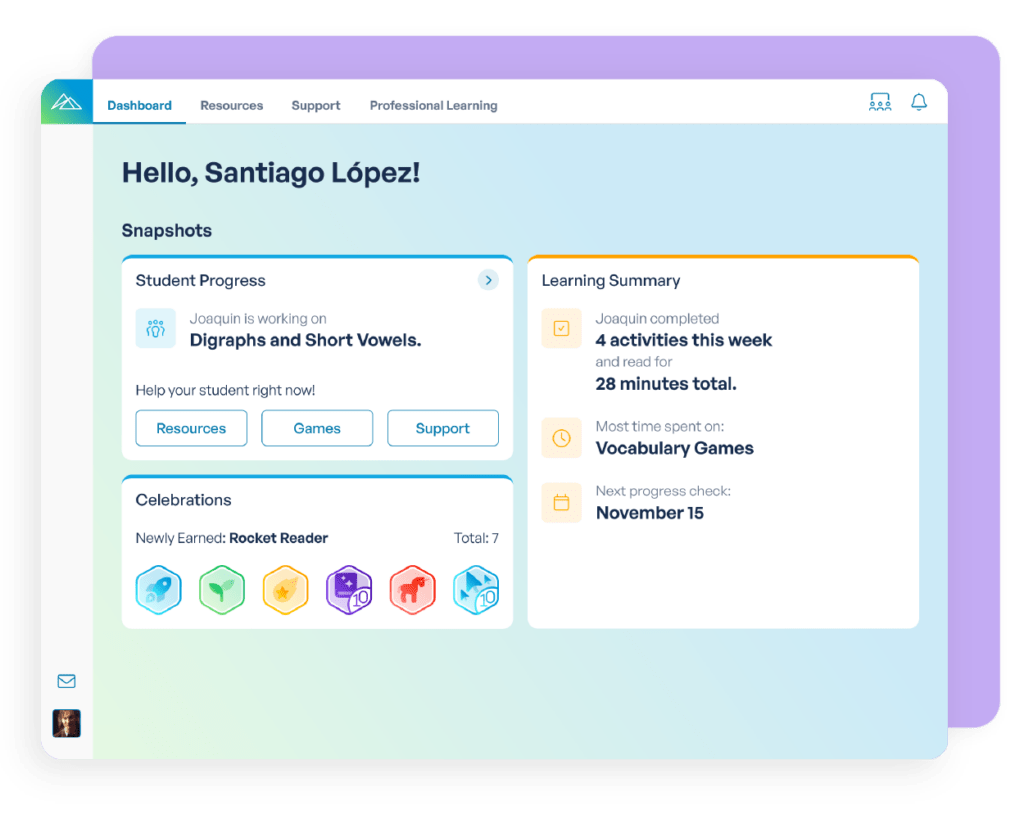Click the mountain logo in the sidebar

tap(66, 101)
